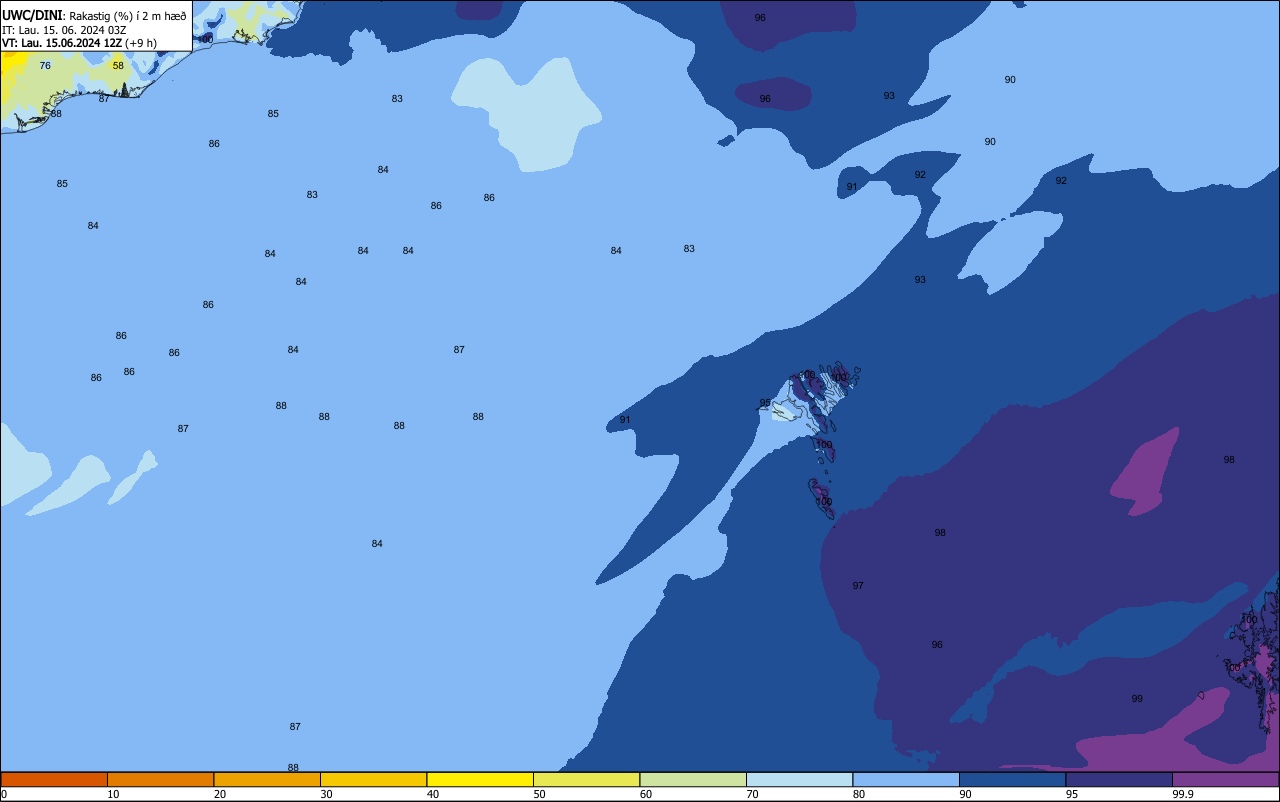The image size is (1280, 802).
Task: Click the purple above-99.9 legend band
Action: tap(1225, 779)
